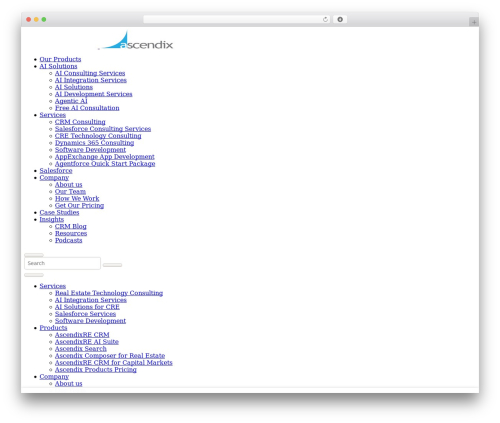Click the empty button below Search field
Viewport: 500px width, 423px height.
pyautogui.click(x=34, y=275)
